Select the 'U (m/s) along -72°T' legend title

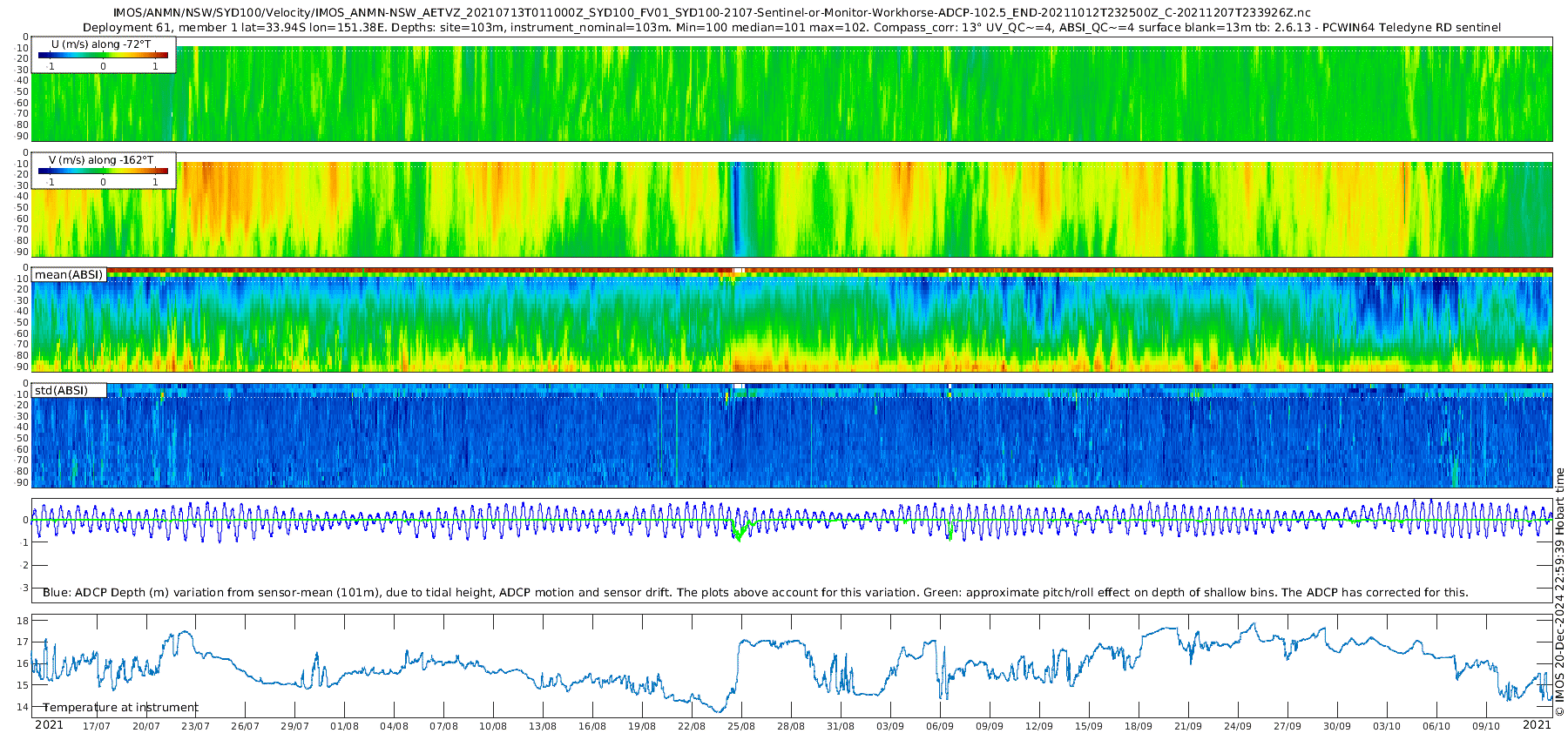[x=101, y=44]
